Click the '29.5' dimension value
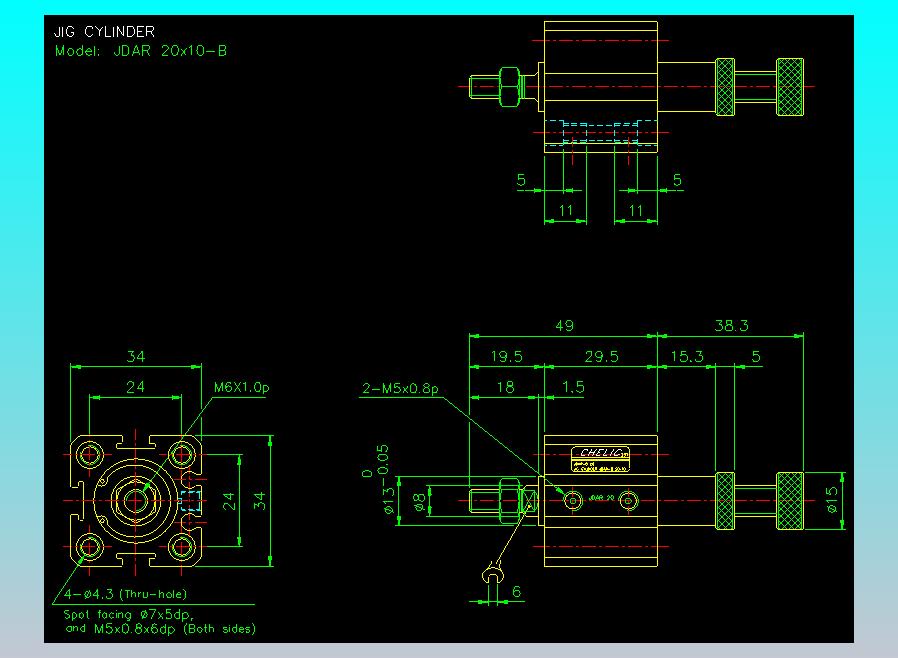The image size is (898, 658). [x=601, y=357]
